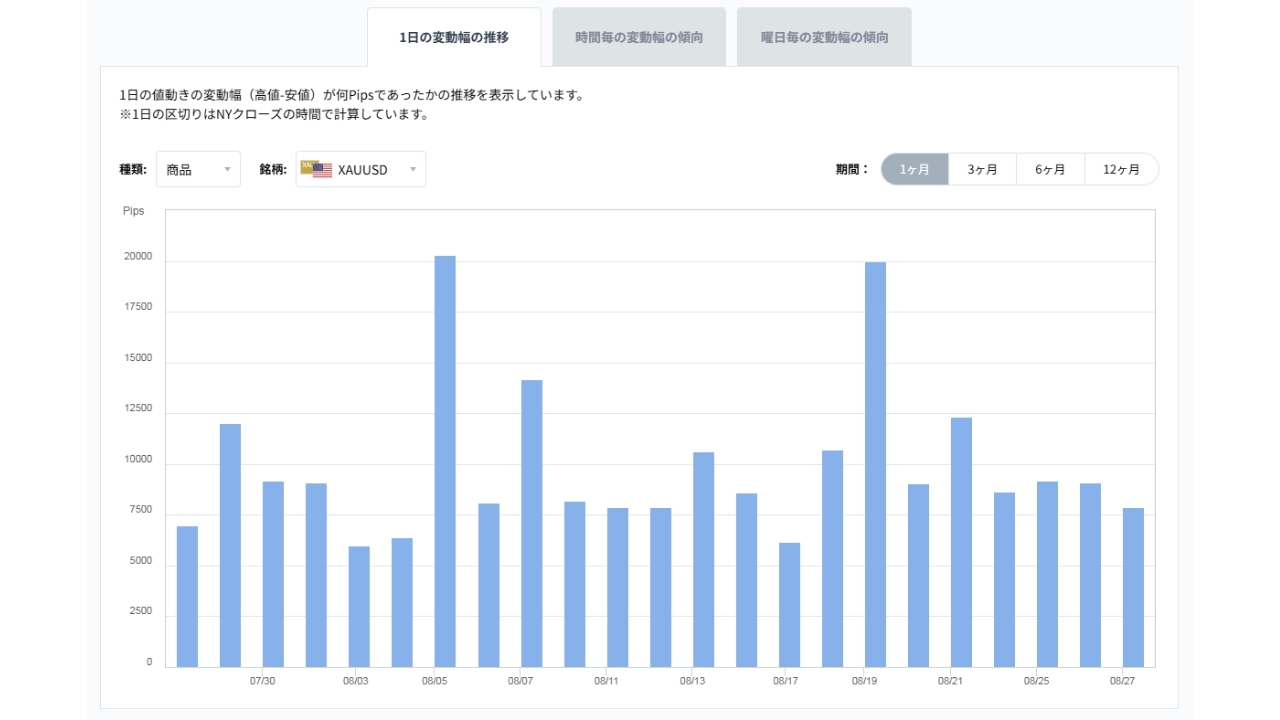
Task: Click the chart bar above 08/13
Action: 703,560
